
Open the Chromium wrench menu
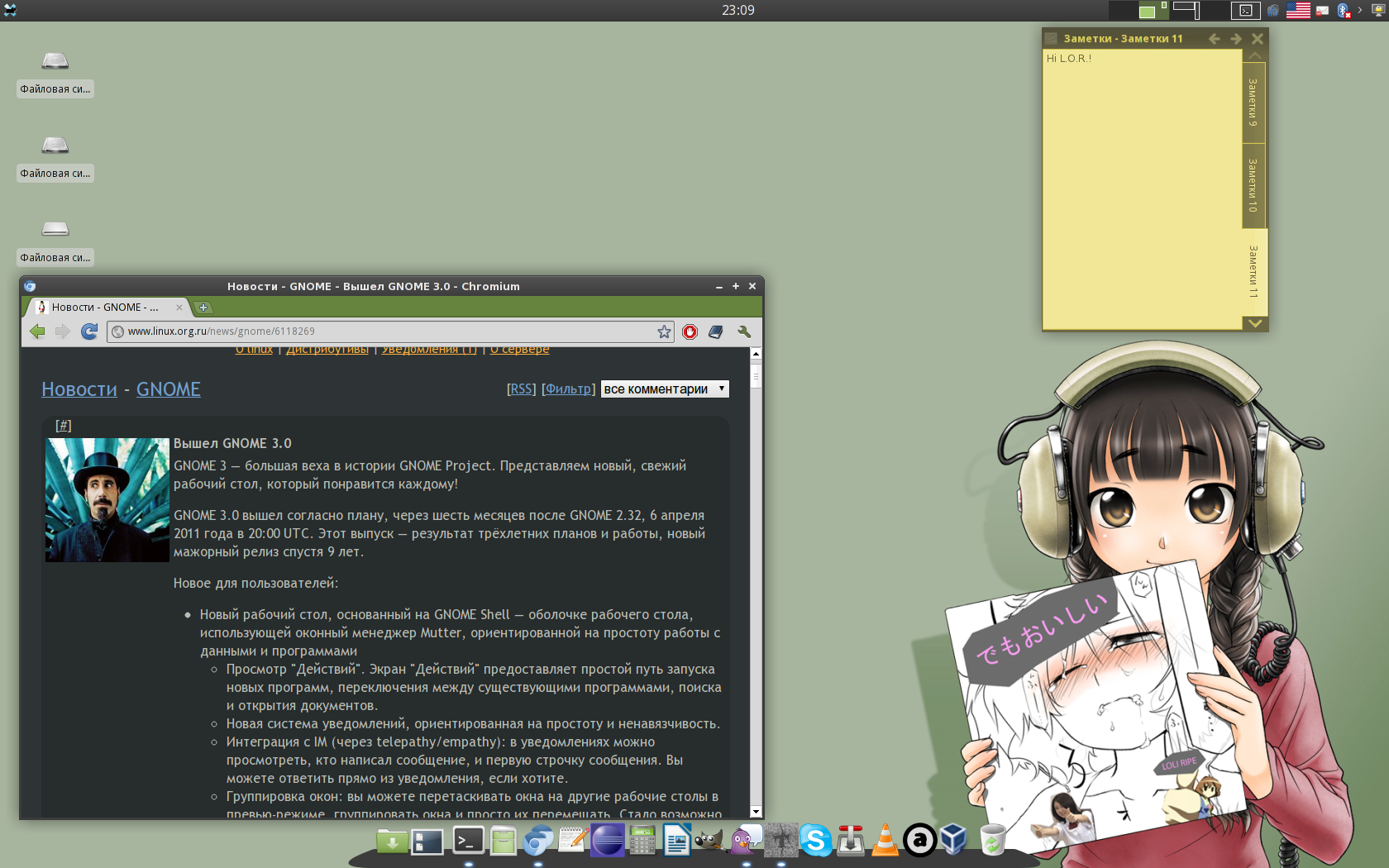pyautogui.click(x=744, y=331)
